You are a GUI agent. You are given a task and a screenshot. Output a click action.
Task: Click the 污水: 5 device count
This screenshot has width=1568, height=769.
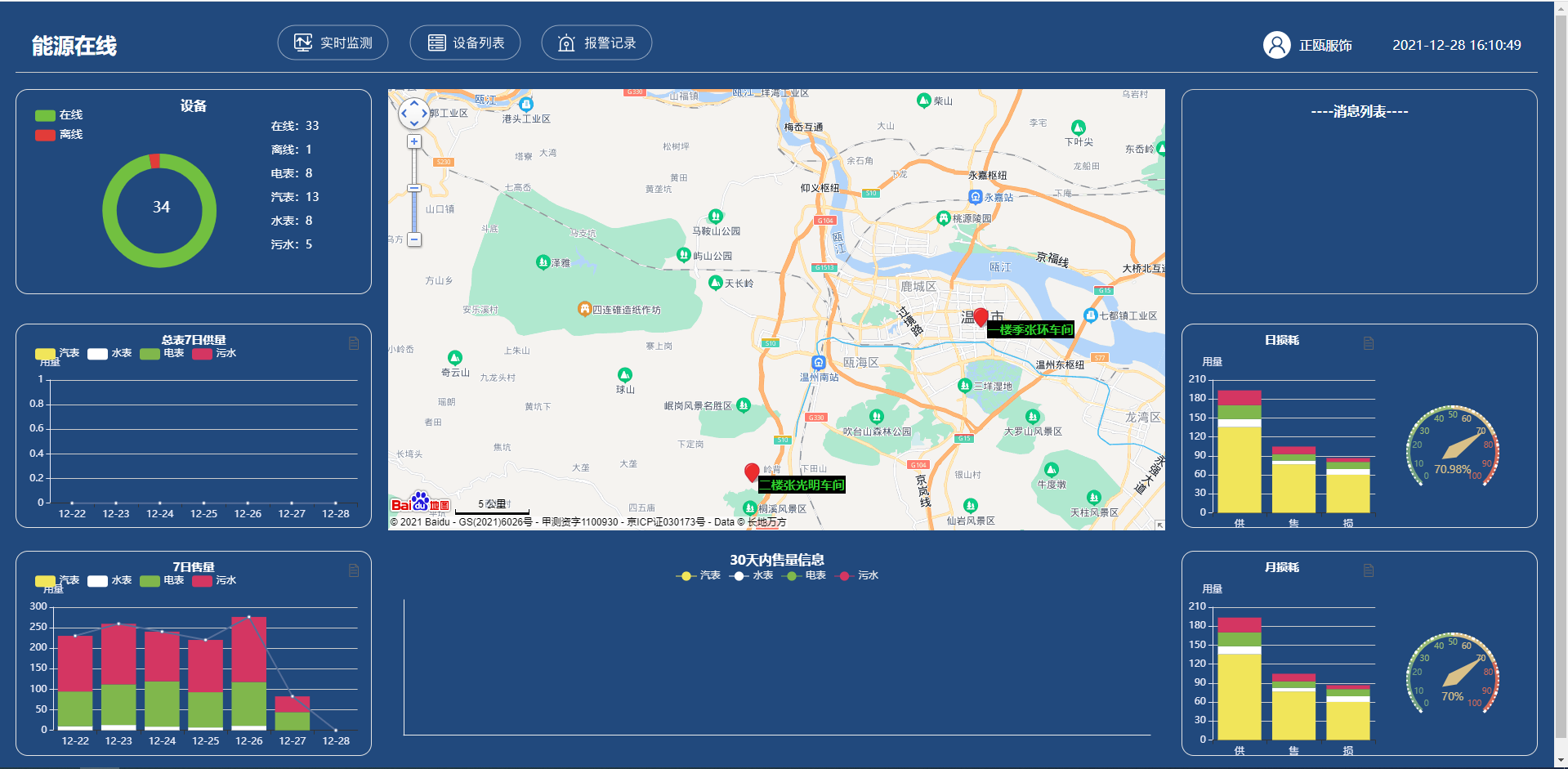click(x=292, y=244)
